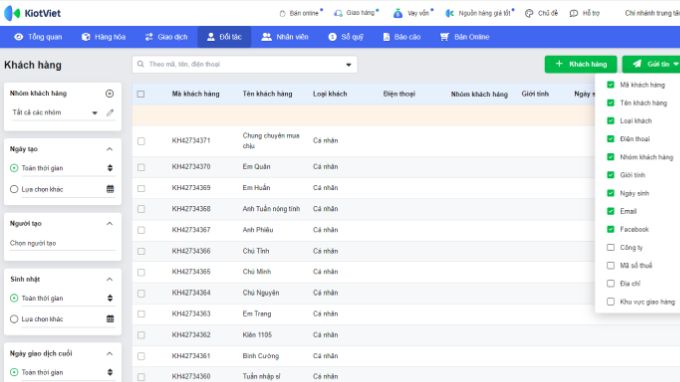
Task: Click add group plus icon in Nhóm khách hàng
Action: [110, 93]
